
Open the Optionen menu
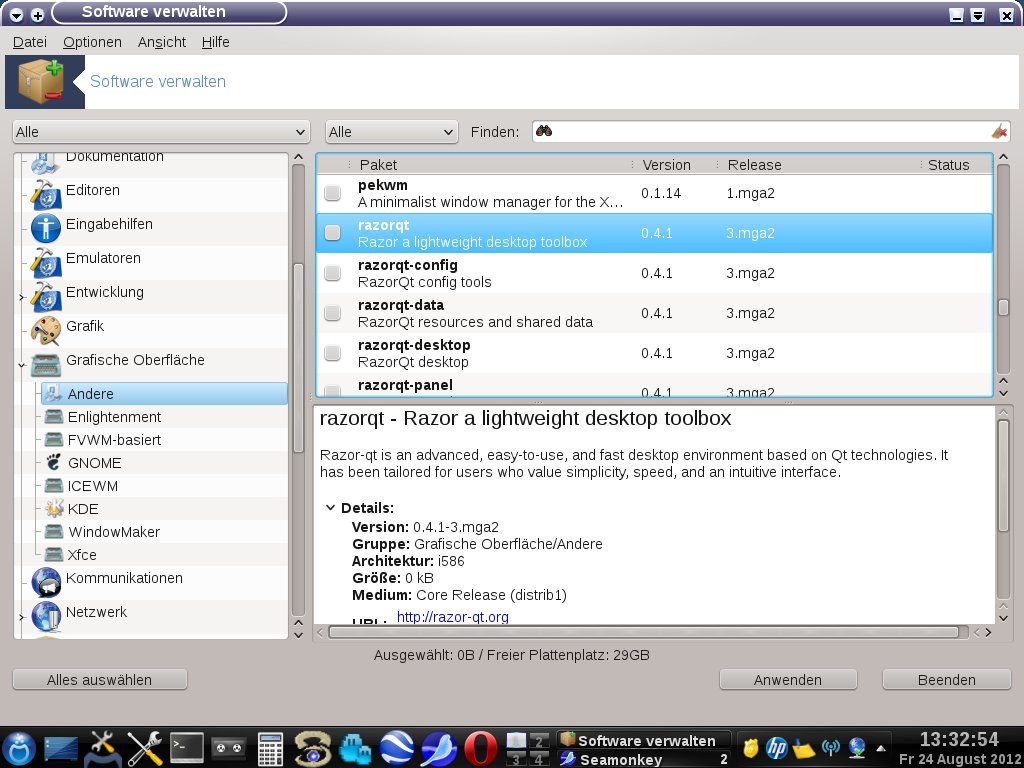(92, 42)
